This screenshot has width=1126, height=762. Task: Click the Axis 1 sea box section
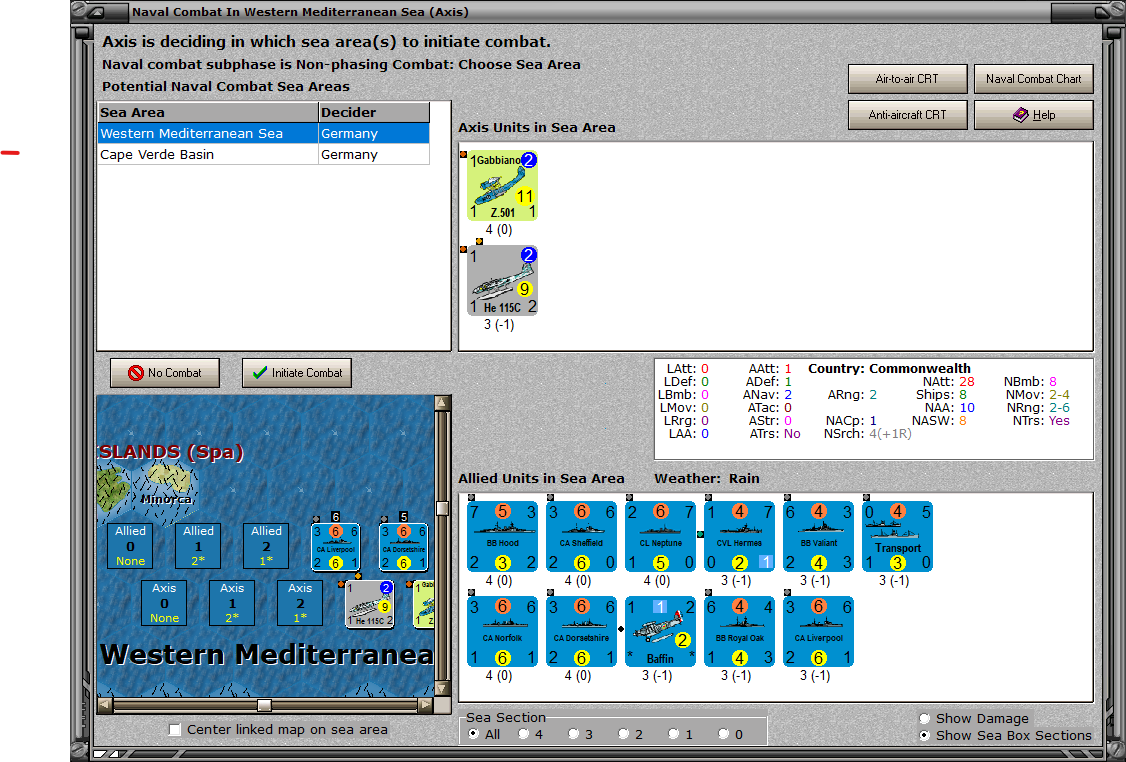click(x=232, y=603)
